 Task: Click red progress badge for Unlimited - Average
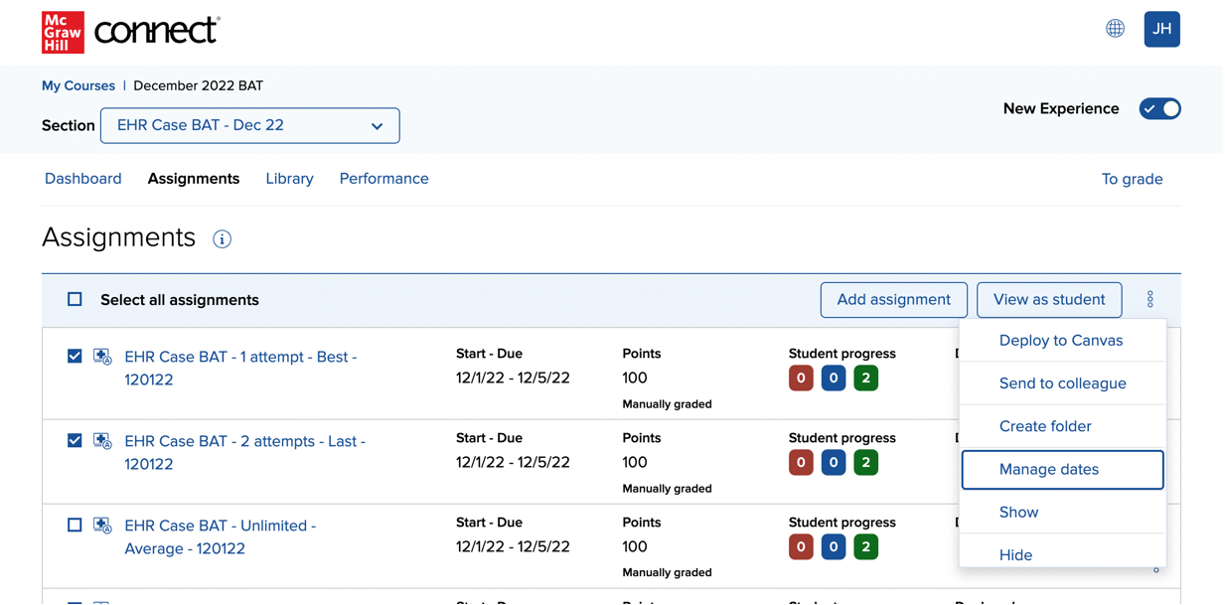[801, 547]
